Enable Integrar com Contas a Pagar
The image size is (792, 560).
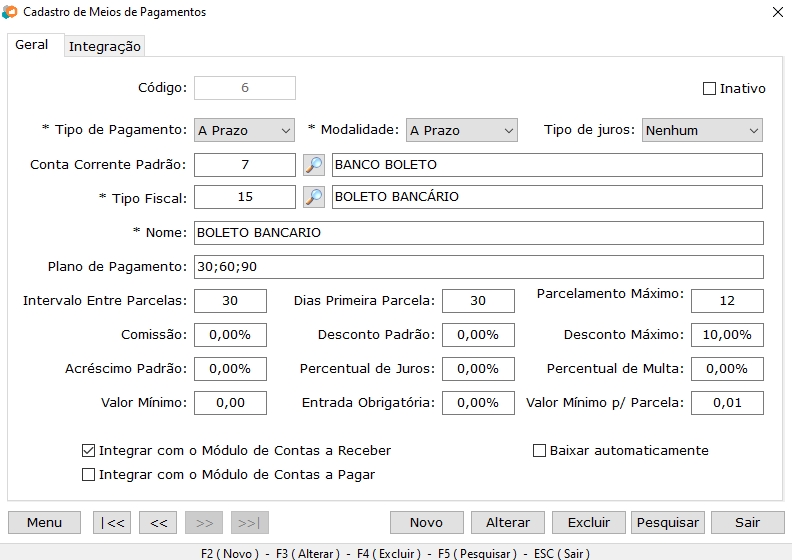pos(89,475)
